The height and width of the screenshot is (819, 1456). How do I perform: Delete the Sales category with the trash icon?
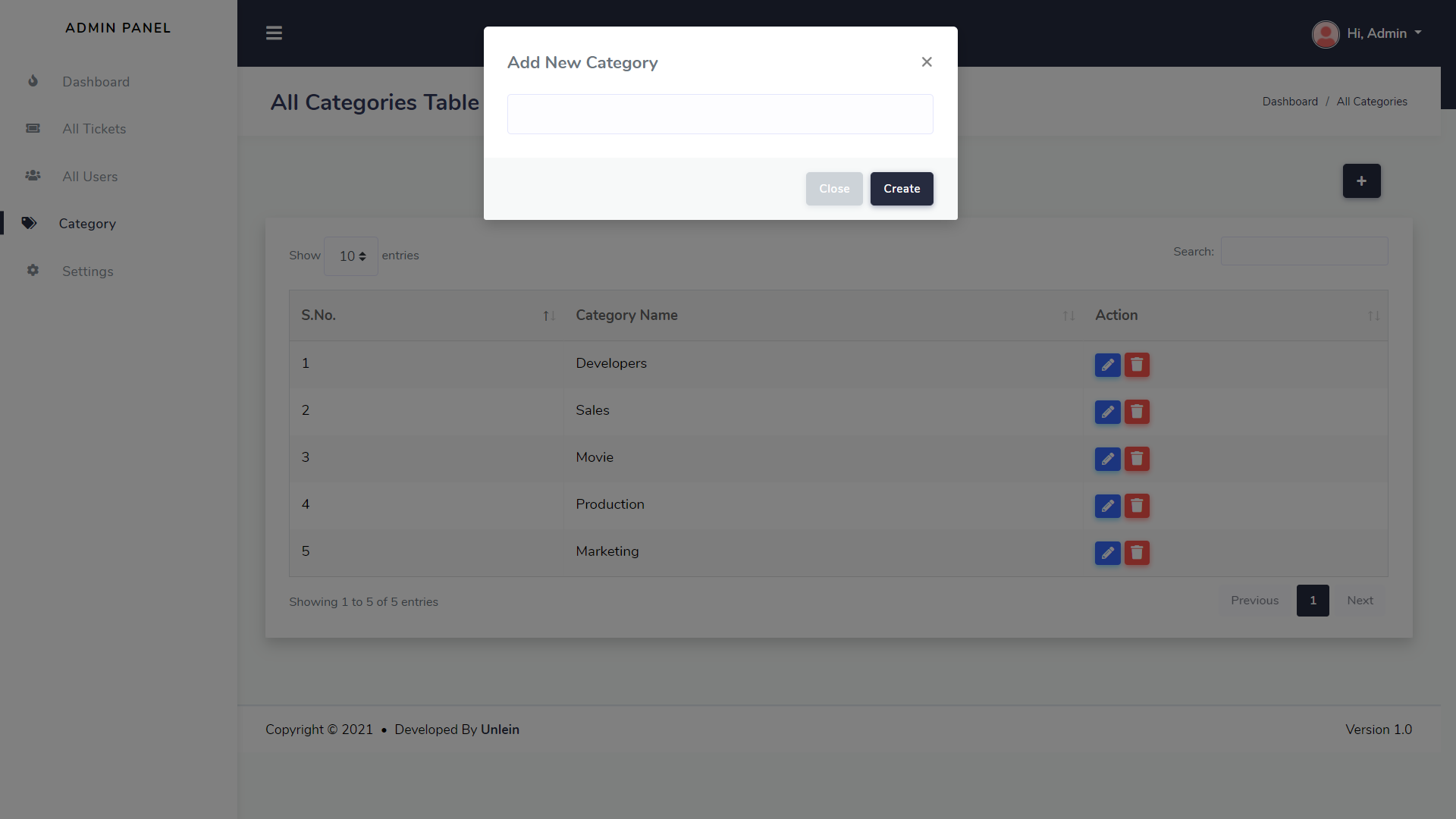[1137, 412]
